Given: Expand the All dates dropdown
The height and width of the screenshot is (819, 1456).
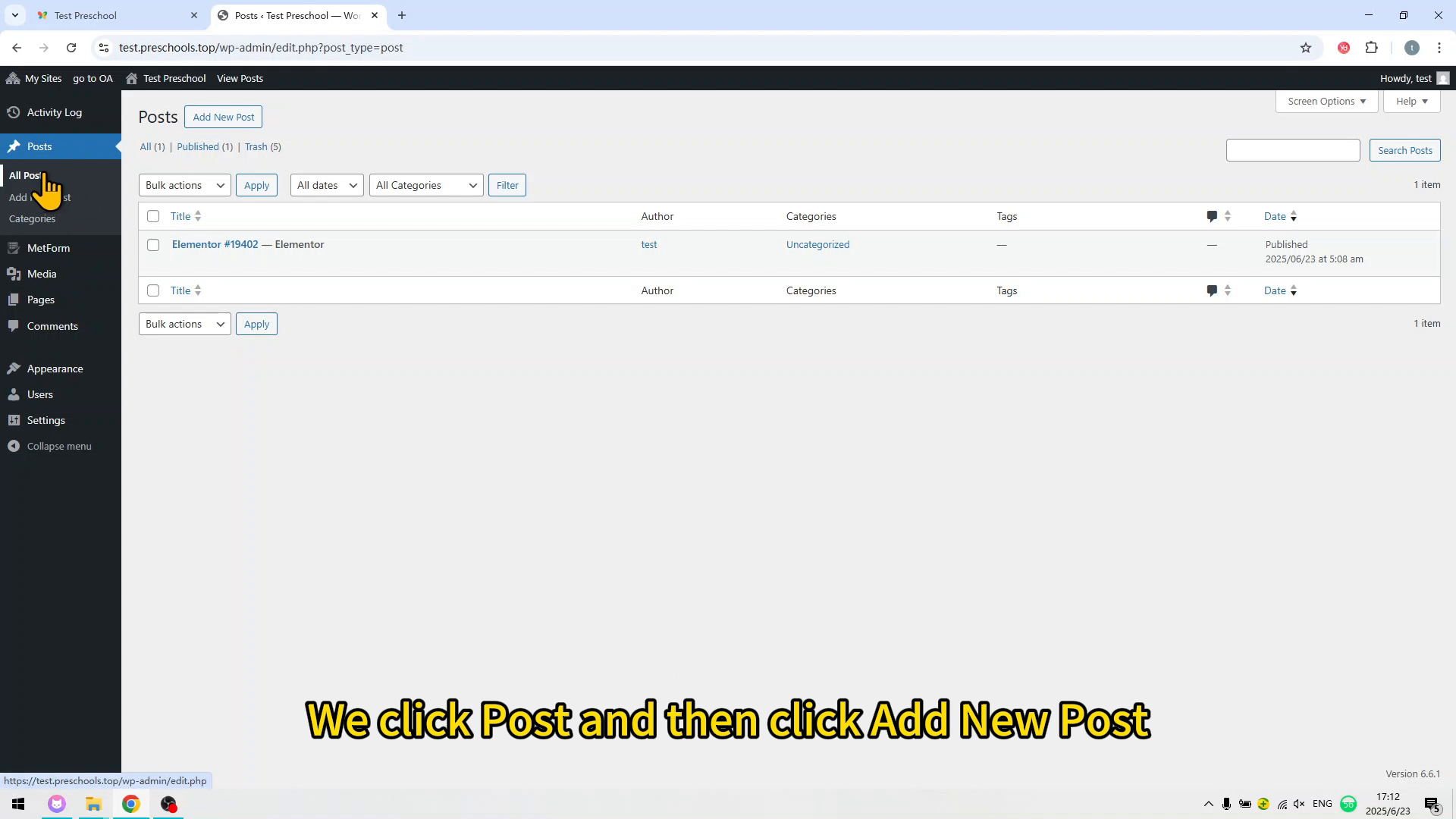Looking at the screenshot, I should (x=326, y=185).
